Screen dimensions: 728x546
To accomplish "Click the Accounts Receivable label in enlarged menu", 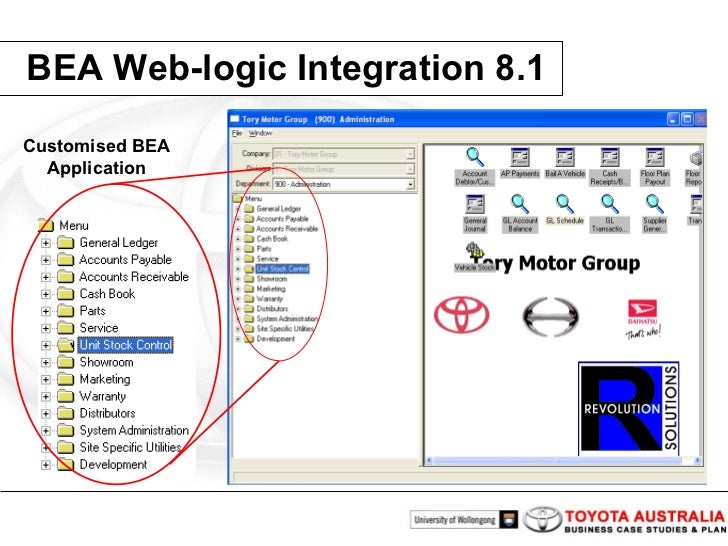I will click(x=134, y=277).
